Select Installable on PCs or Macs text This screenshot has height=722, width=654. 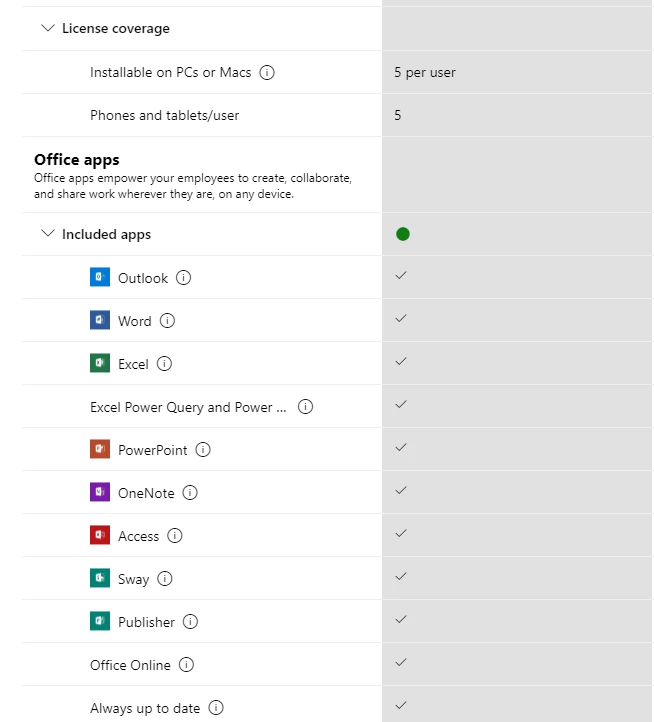click(x=170, y=72)
